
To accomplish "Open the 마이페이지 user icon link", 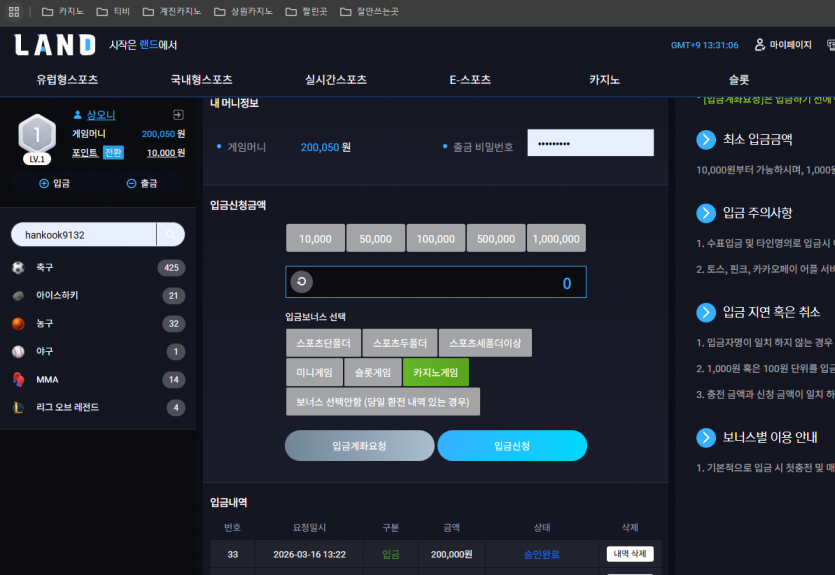I will click(783, 45).
